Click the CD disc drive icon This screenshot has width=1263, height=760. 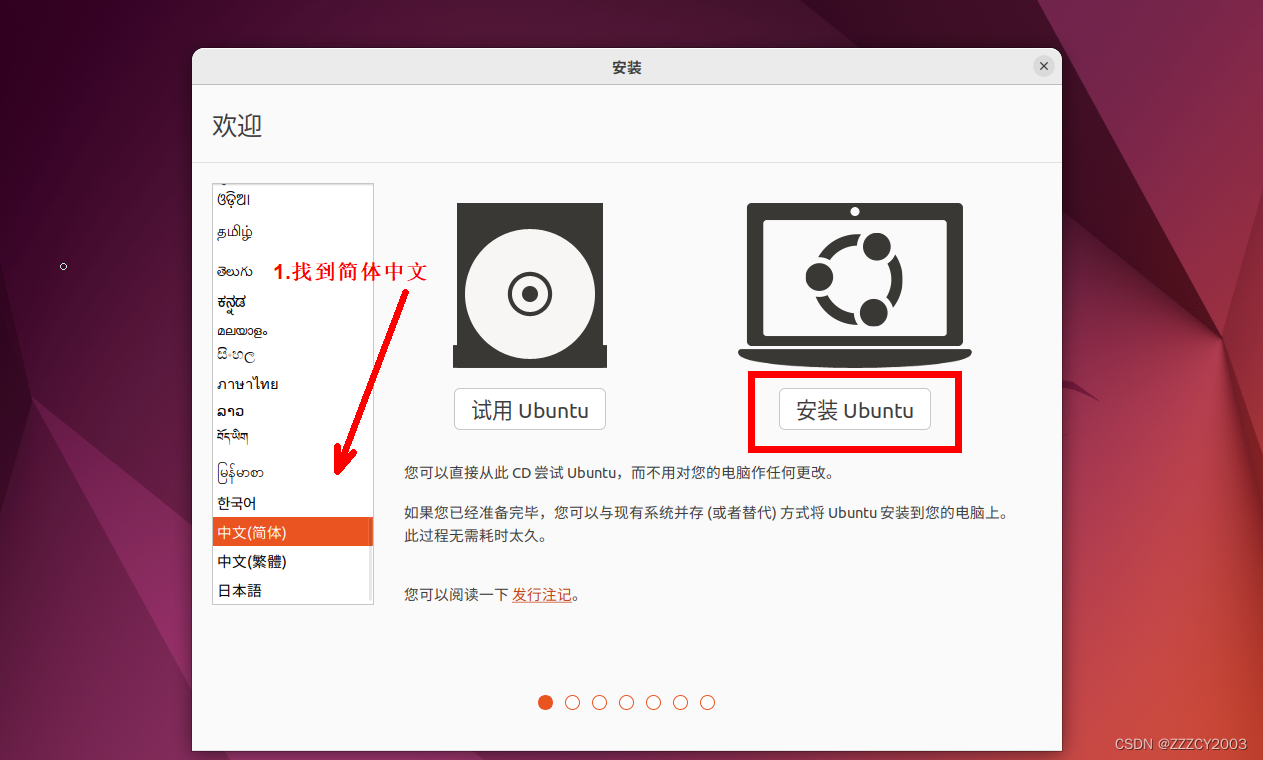point(530,286)
